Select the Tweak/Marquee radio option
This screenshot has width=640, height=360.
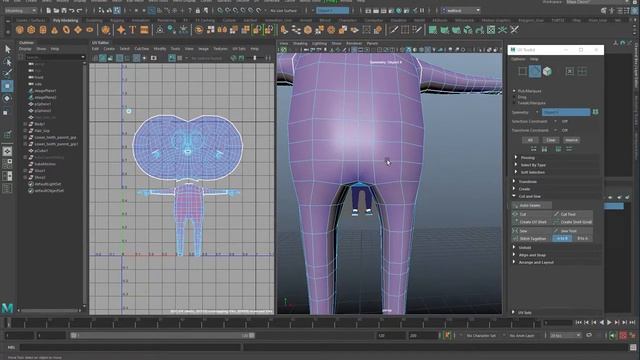514,103
